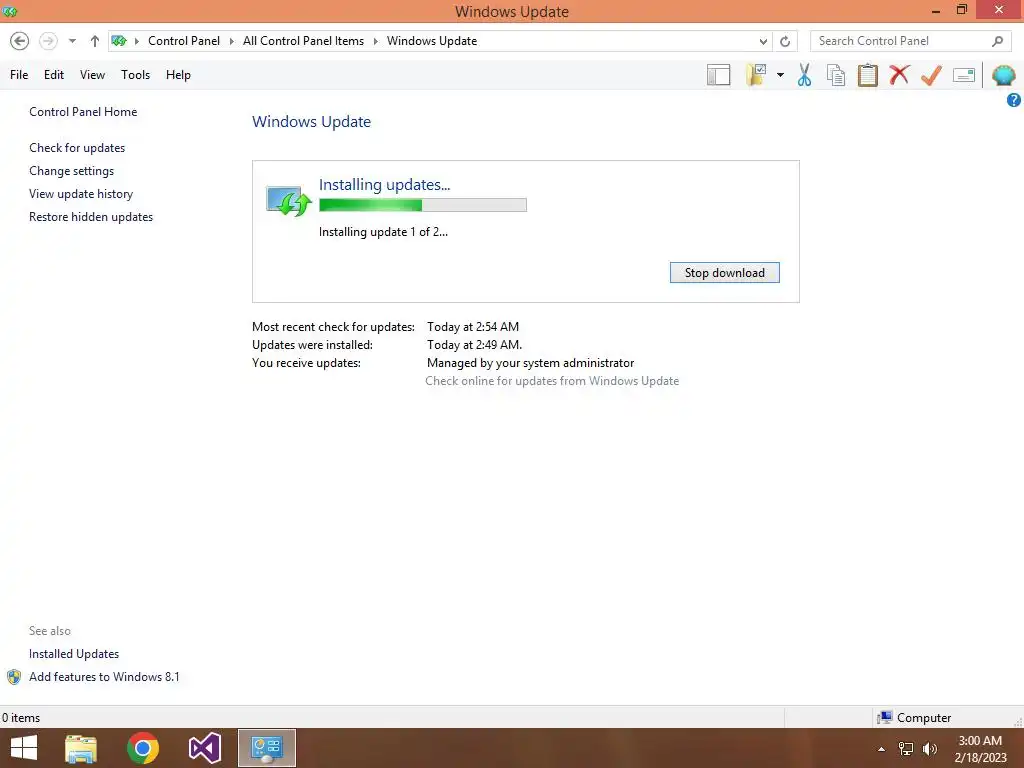Viewport: 1024px width, 768px height.
Task: Open the folder options dropdown arrow
Action: tap(780, 75)
